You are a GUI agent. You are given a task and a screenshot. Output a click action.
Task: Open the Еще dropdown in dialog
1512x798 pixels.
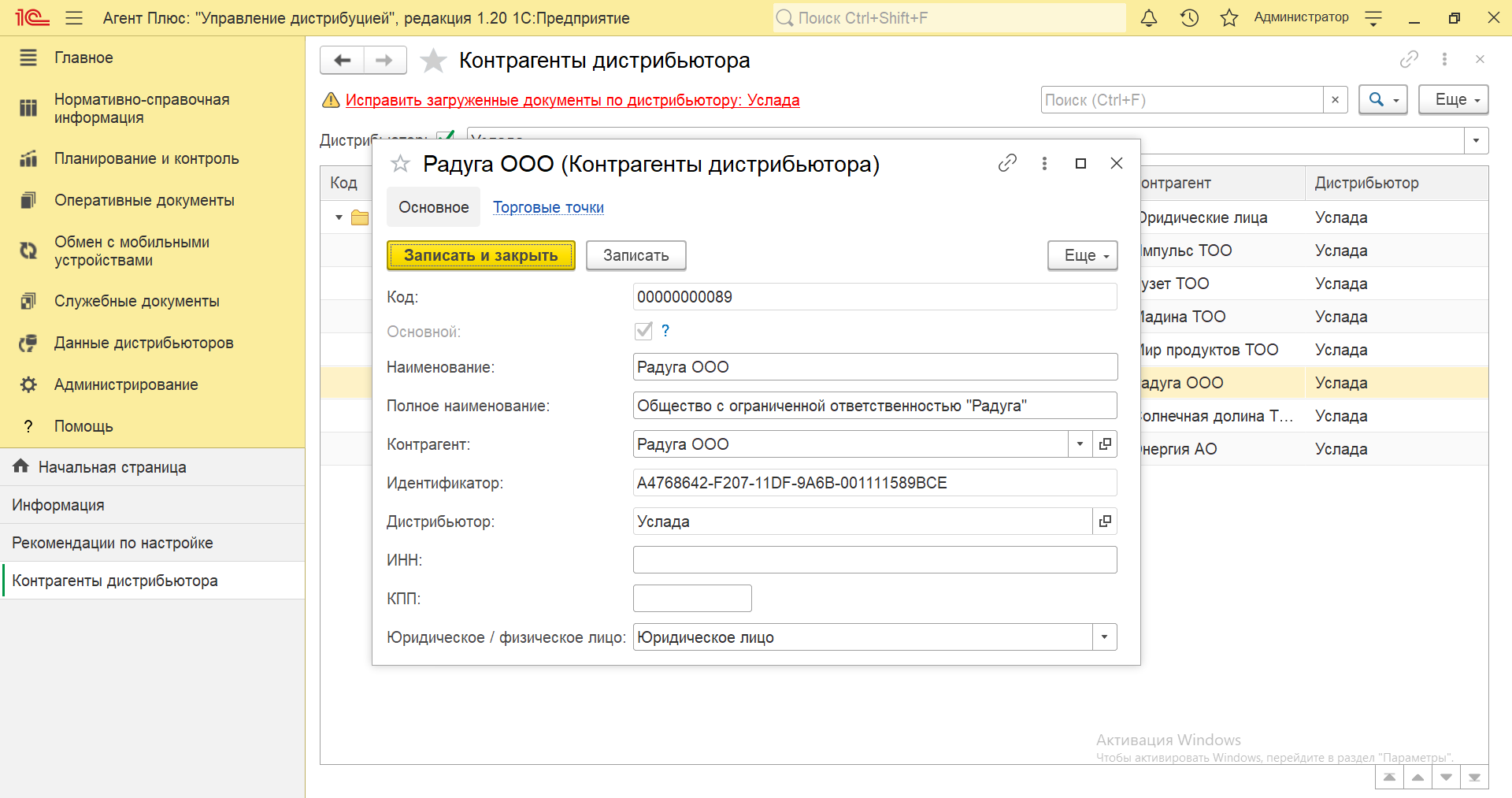1083,255
